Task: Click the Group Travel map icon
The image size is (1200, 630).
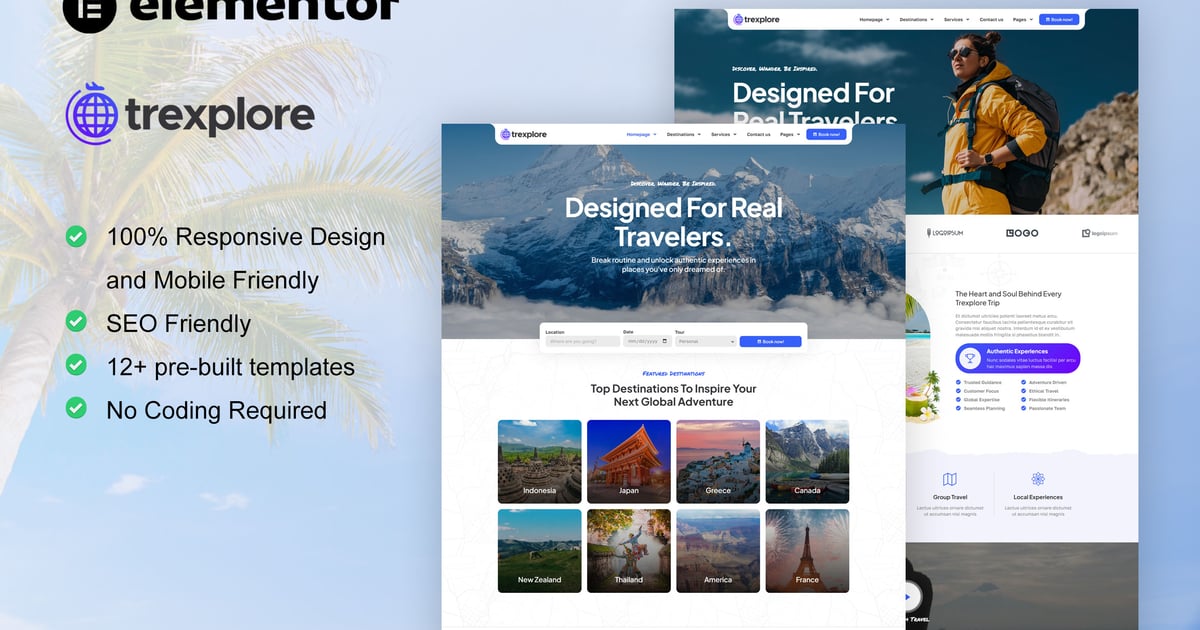Action: click(x=950, y=479)
